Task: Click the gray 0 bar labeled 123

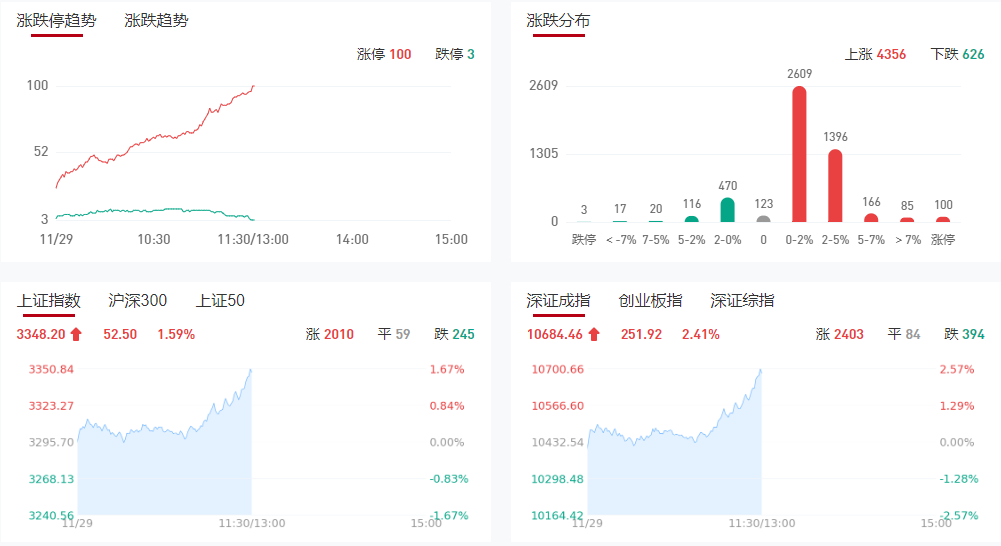Action: tap(763, 218)
